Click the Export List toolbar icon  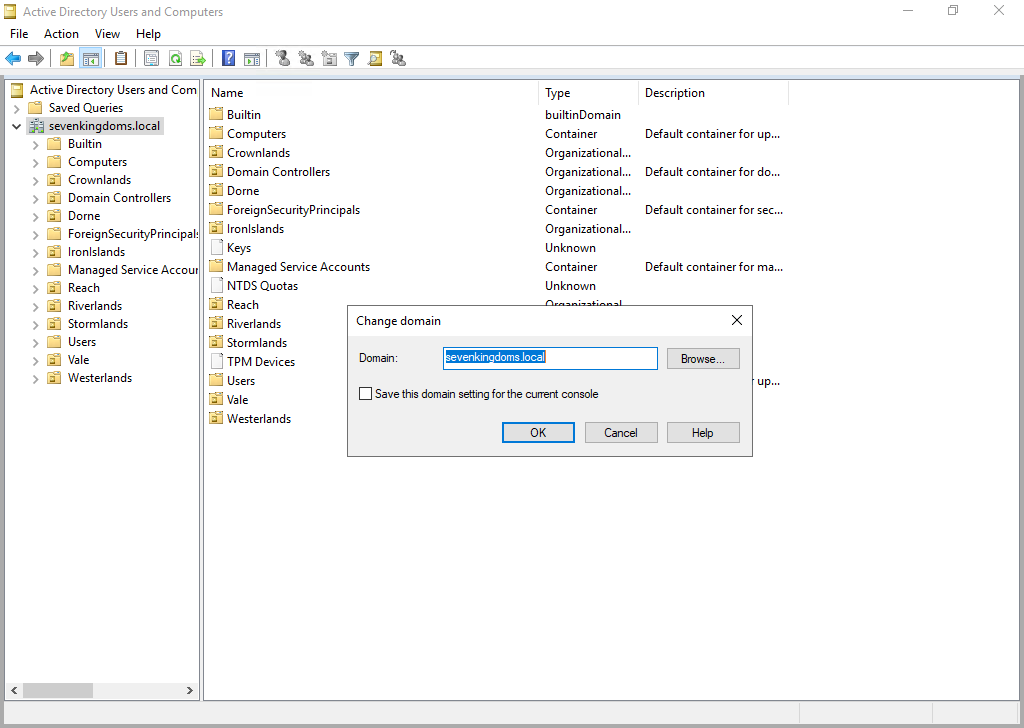pos(198,59)
